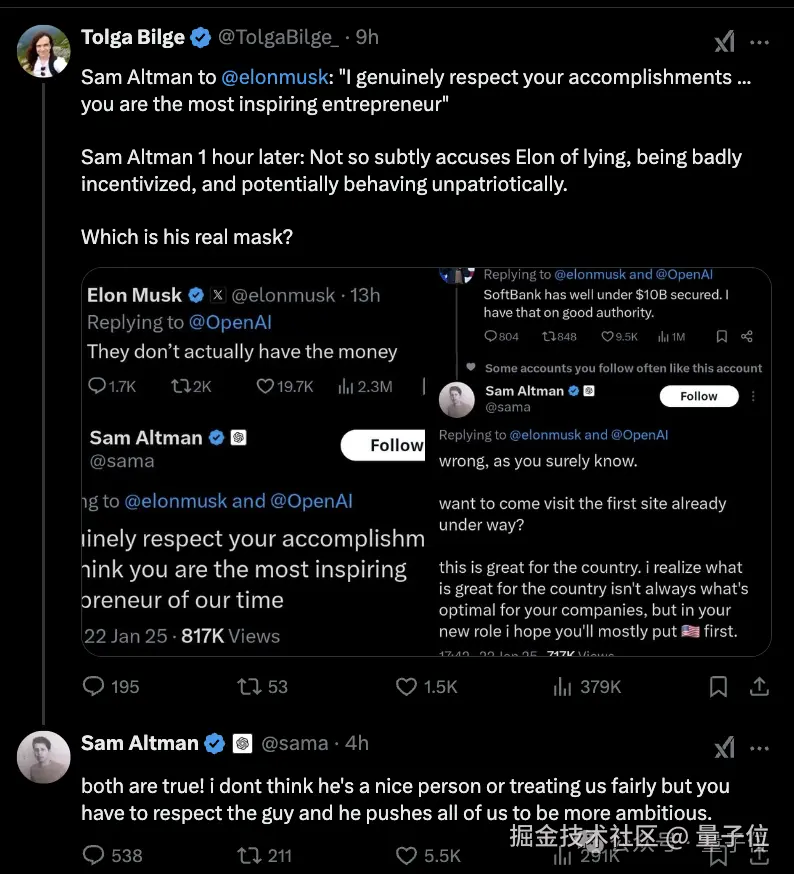
Task: Open the more options menu on Tolga's post
Action: coord(760,42)
